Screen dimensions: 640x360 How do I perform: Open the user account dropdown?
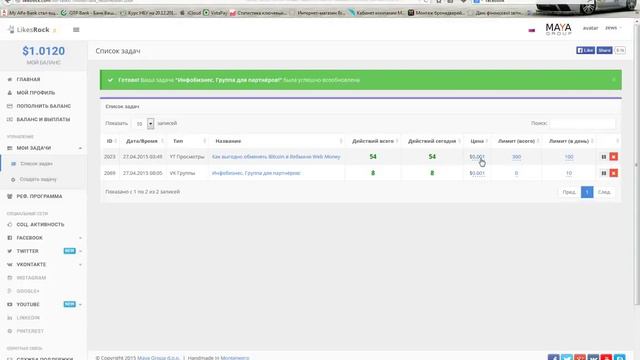pos(613,28)
